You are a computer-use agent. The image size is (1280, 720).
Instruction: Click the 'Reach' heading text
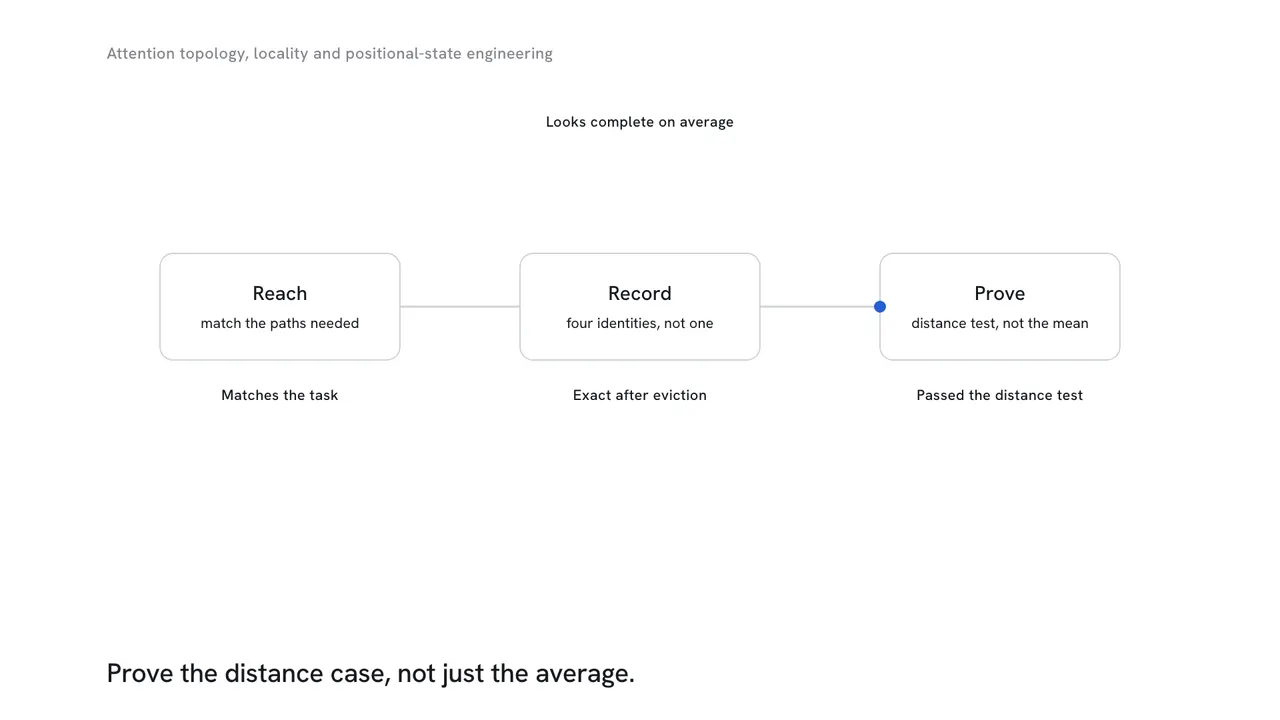tap(280, 293)
